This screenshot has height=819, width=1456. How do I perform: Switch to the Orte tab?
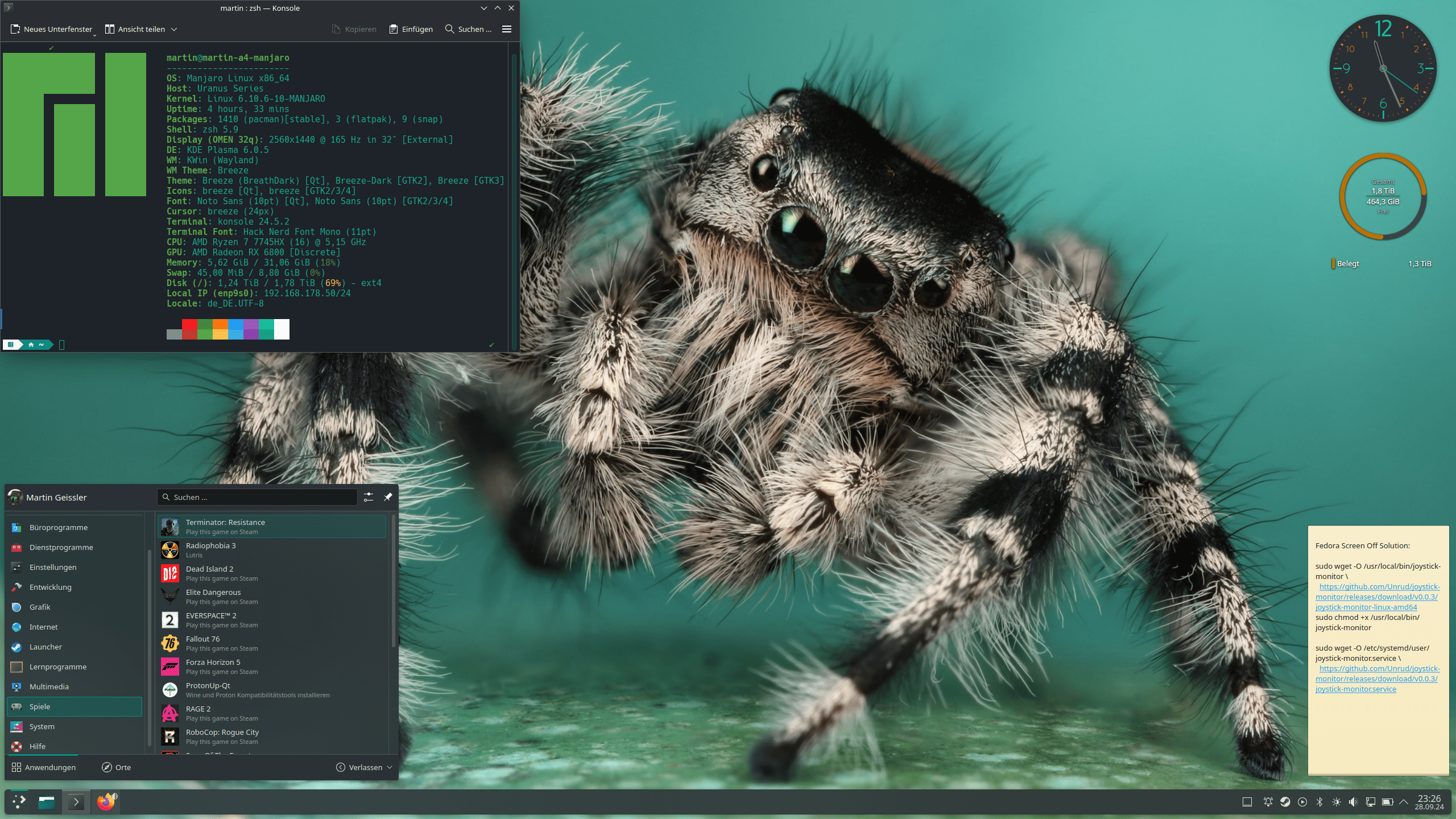pos(117,767)
